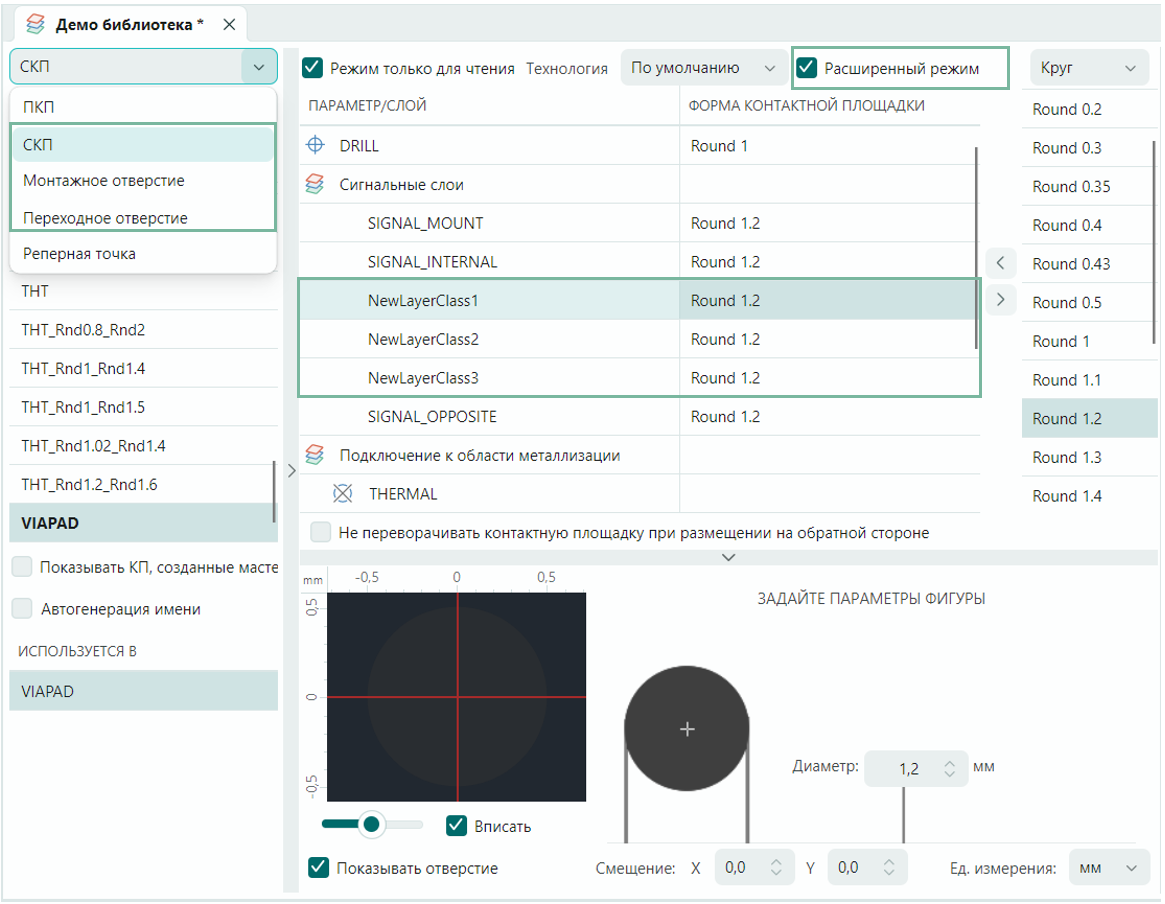Viewport: 1165px width, 904px height.
Task: Toggle Расширенный режим checkbox
Action: [x=807, y=69]
